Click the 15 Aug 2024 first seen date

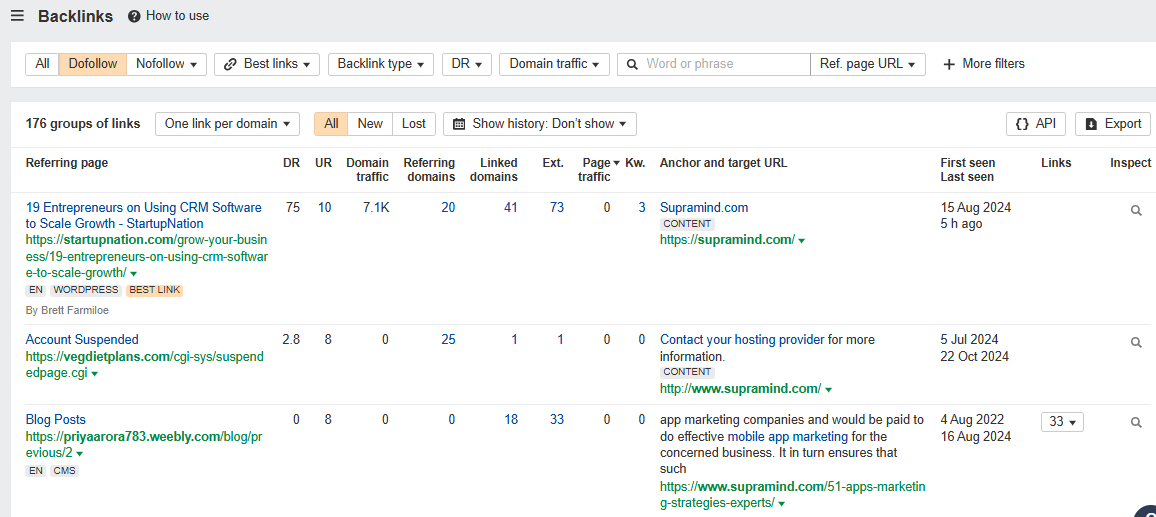(975, 208)
